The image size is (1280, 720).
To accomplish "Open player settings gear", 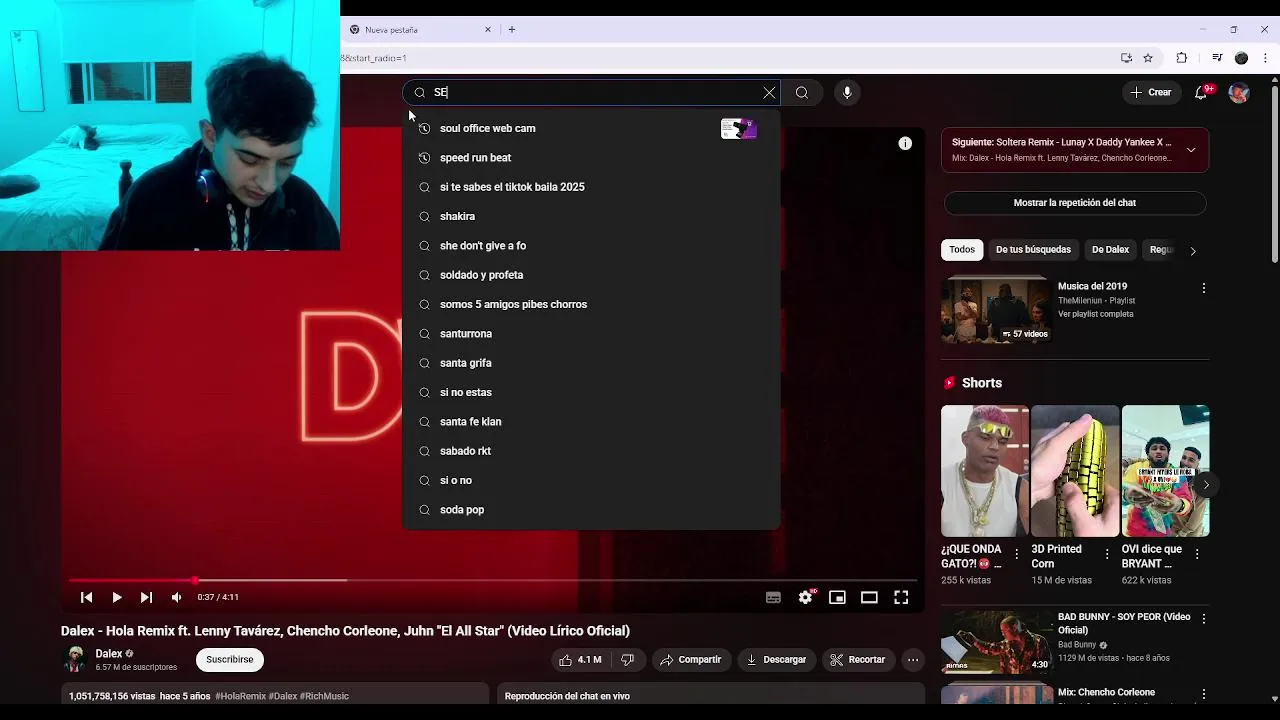I will [806, 597].
